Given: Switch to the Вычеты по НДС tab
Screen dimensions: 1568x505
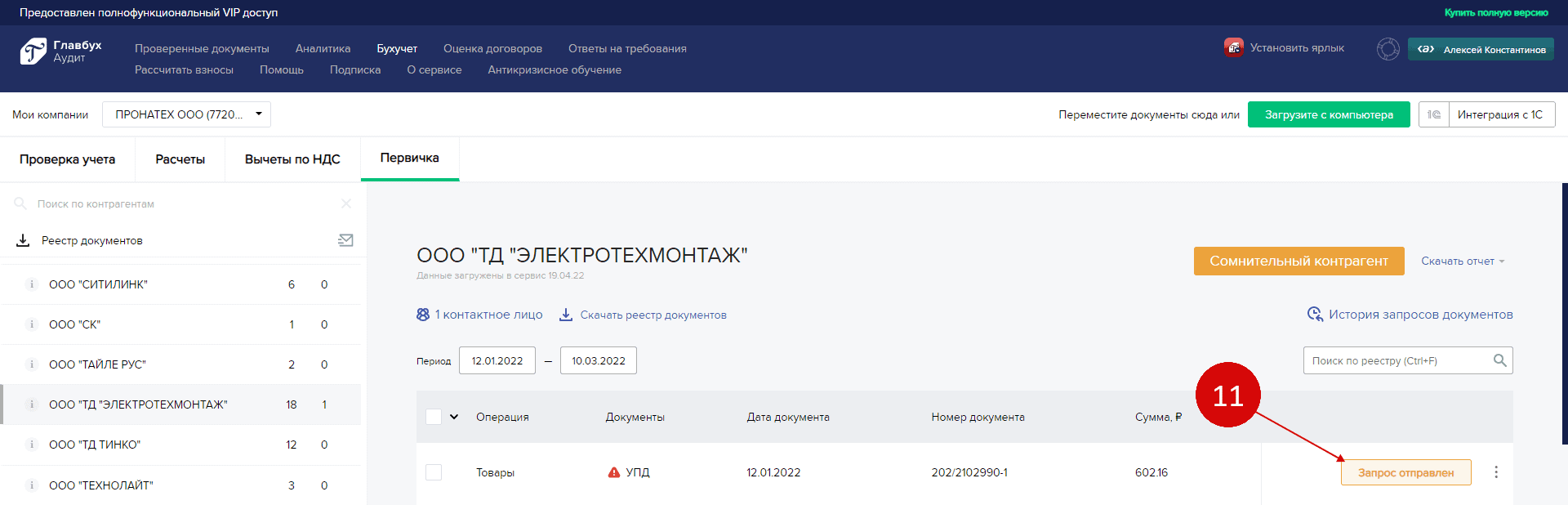Looking at the screenshot, I should point(292,159).
